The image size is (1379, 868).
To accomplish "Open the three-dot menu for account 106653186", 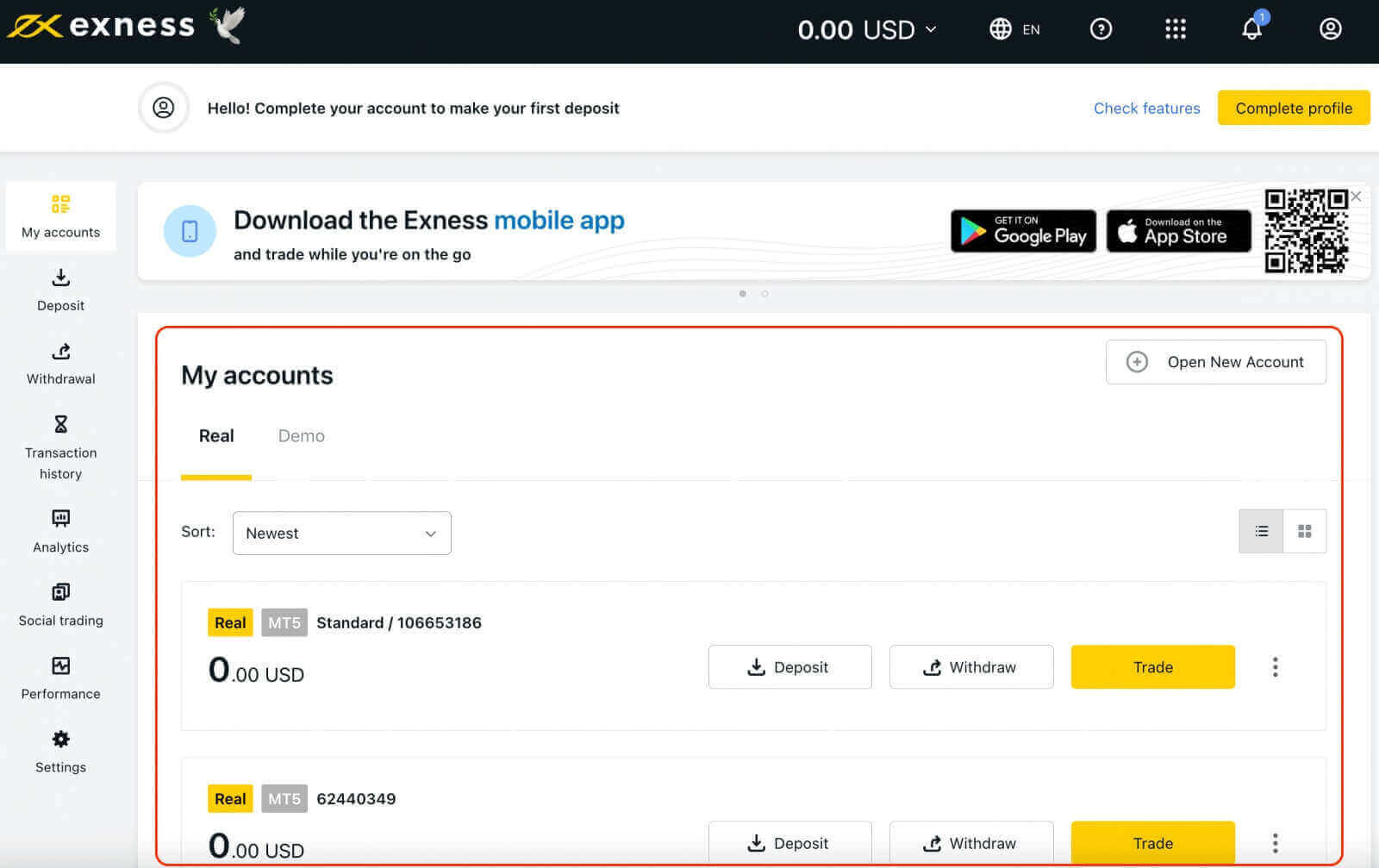I will pos(1275,666).
